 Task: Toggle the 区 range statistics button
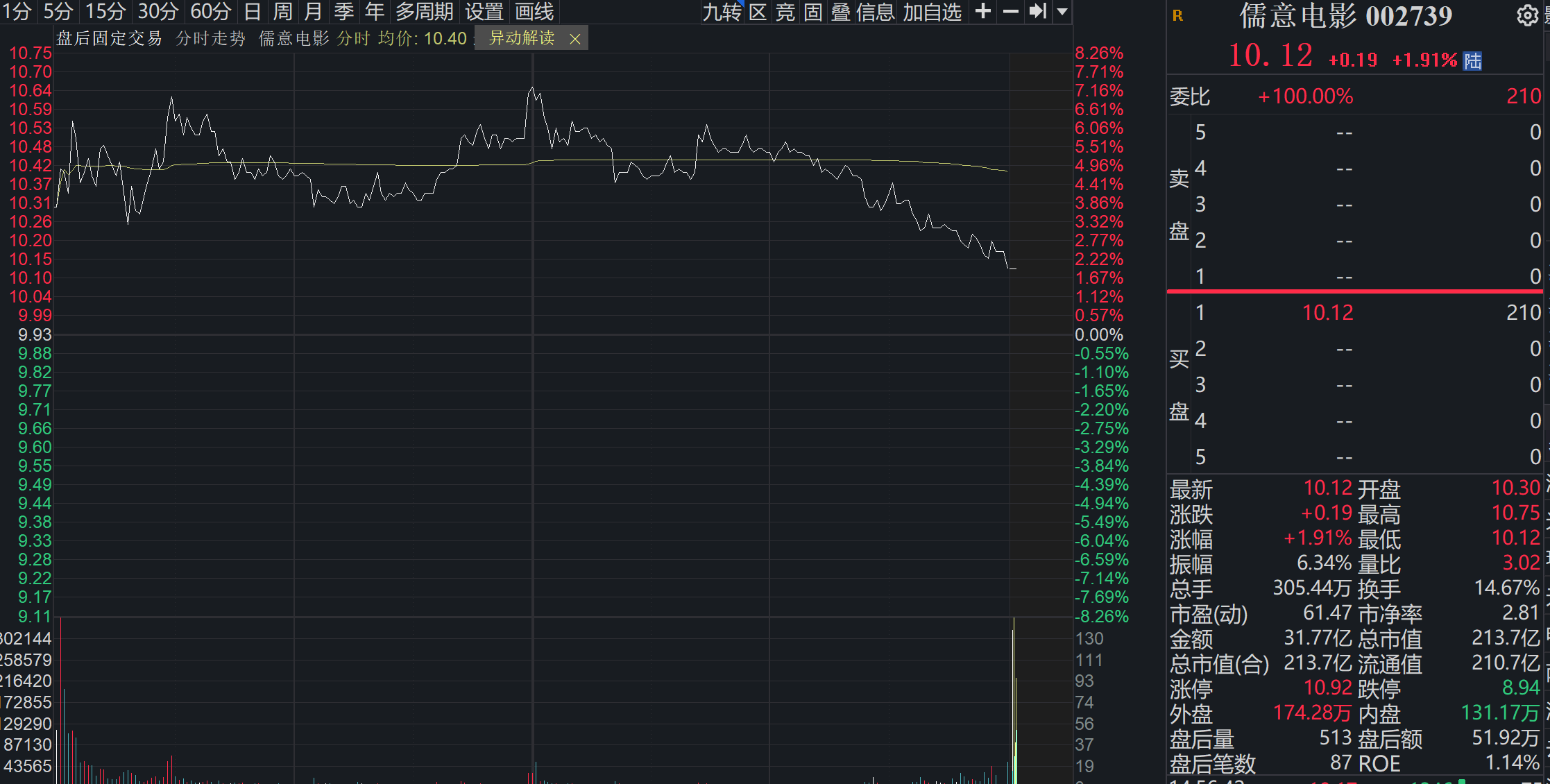pyautogui.click(x=758, y=12)
